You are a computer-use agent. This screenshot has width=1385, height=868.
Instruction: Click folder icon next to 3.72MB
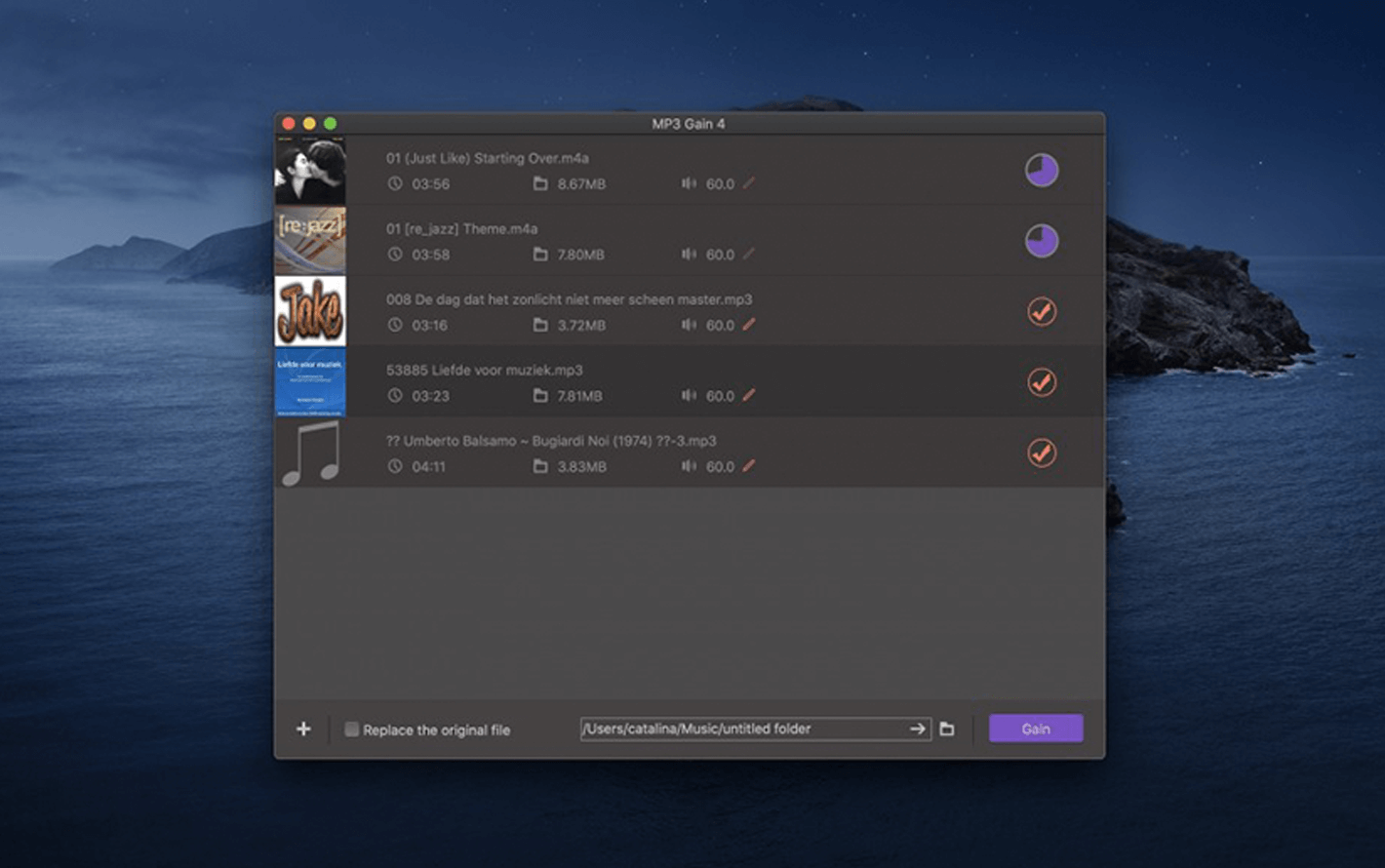coord(540,325)
